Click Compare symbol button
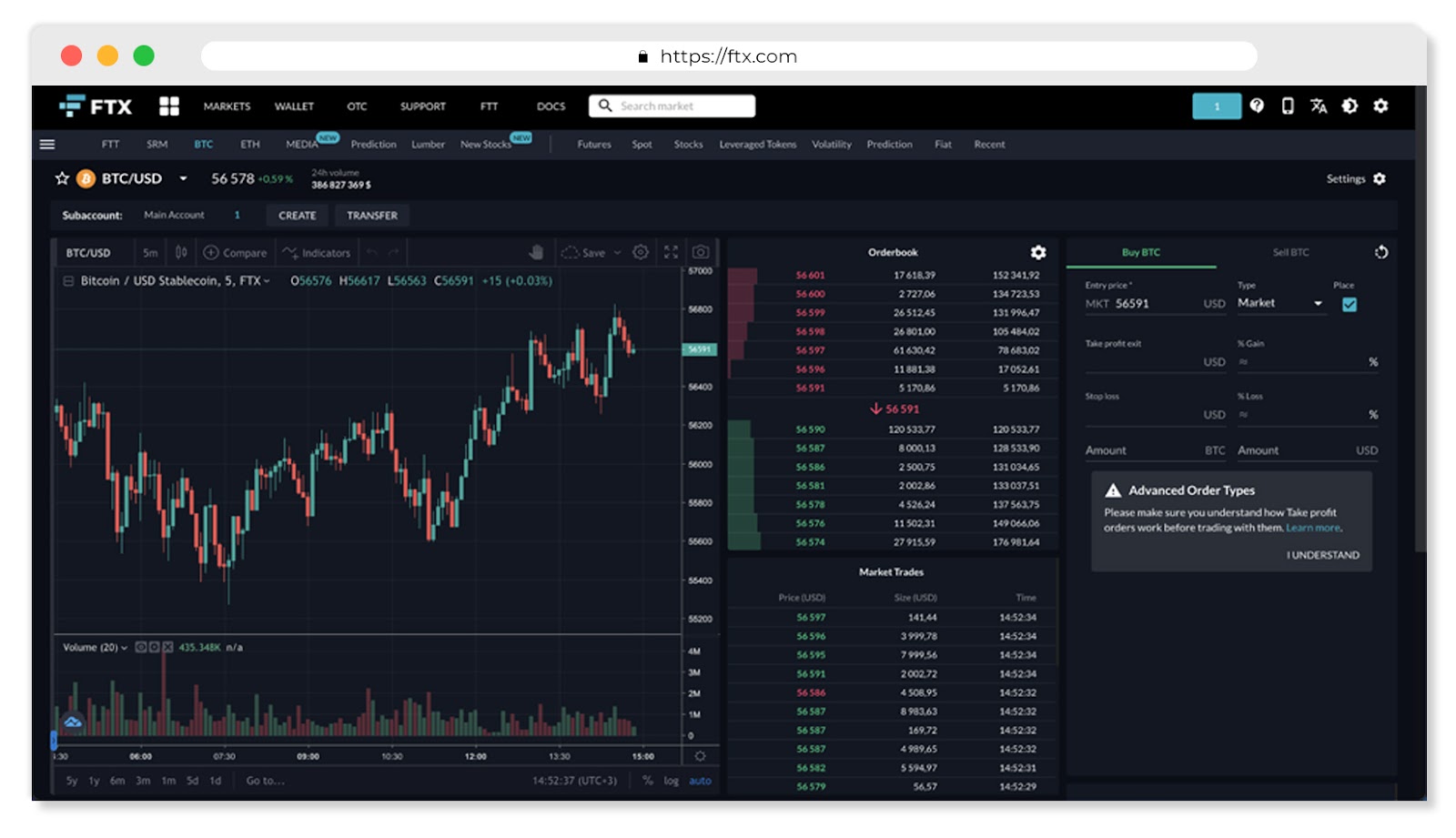Image resolution: width=1456 pixels, height=838 pixels. pos(235,252)
